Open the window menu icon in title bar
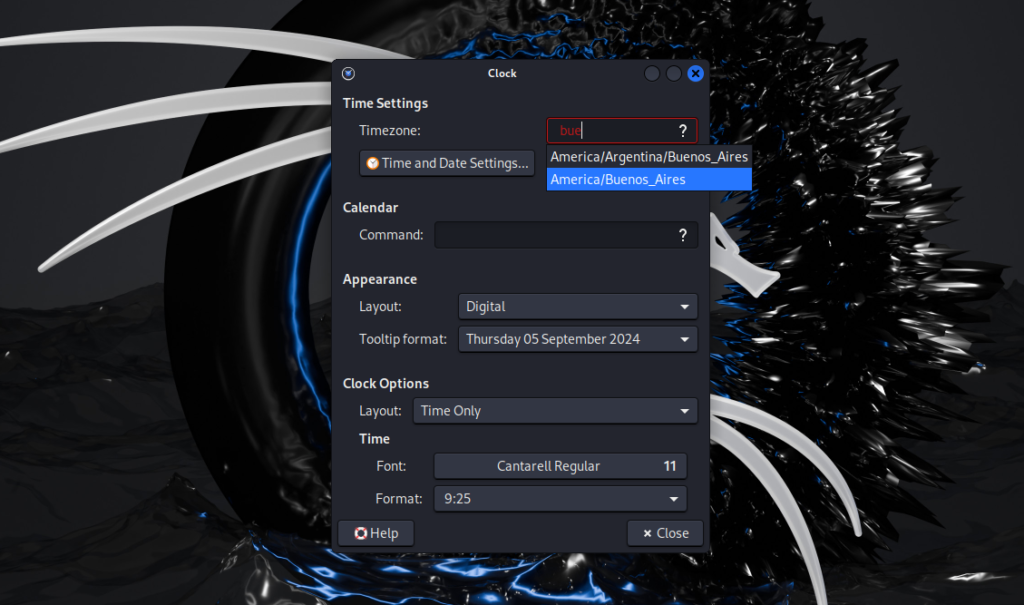Viewport: 1024px width, 605px height. tap(348, 73)
